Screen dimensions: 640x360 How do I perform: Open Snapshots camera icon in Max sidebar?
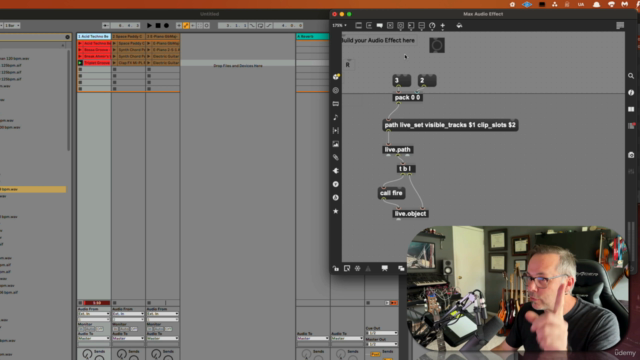(x=631, y=155)
